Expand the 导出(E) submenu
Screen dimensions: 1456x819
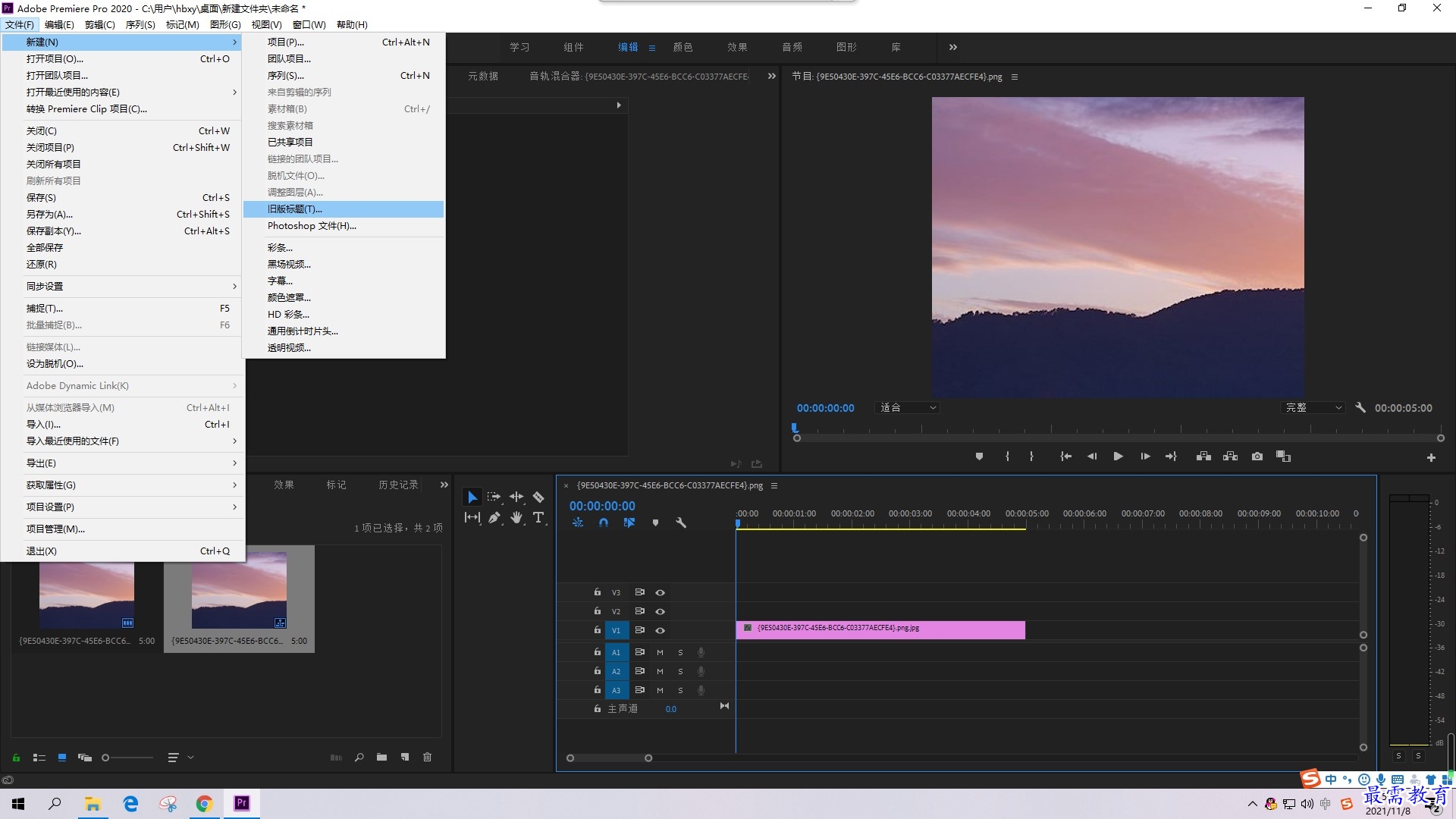[123, 463]
